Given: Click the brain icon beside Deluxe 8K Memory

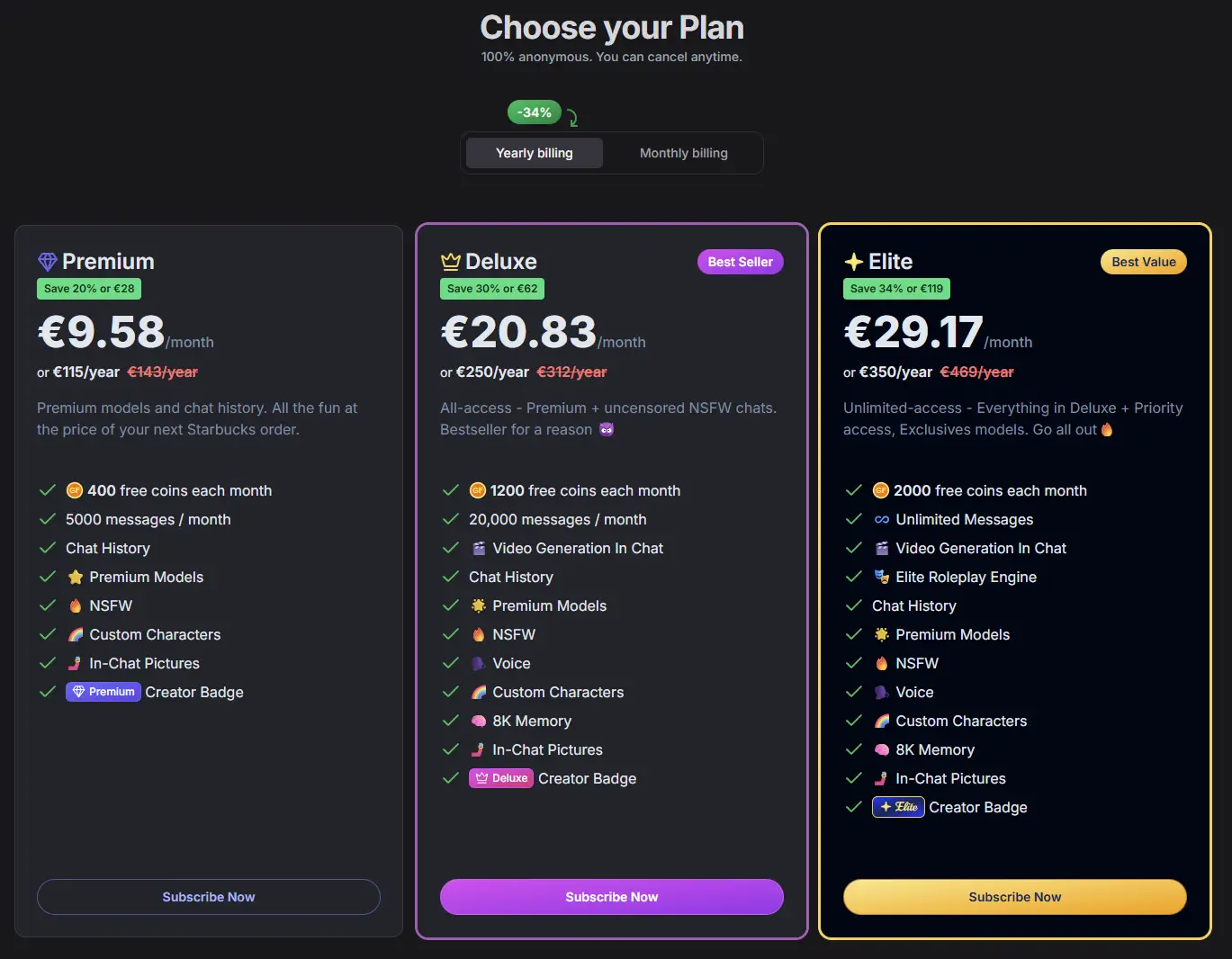Looking at the screenshot, I should pyautogui.click(x=478, y=721).
